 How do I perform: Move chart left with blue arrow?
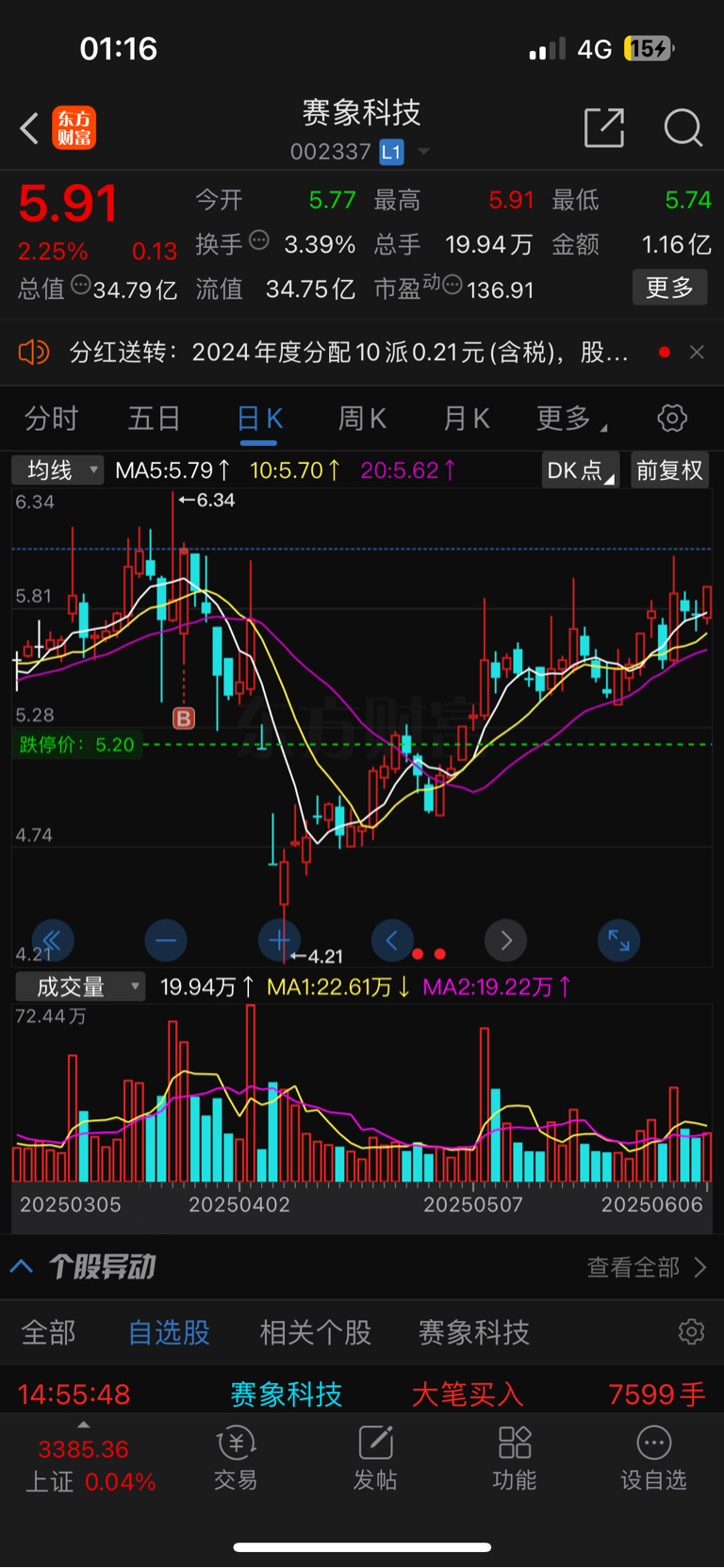tap(392, 940)
